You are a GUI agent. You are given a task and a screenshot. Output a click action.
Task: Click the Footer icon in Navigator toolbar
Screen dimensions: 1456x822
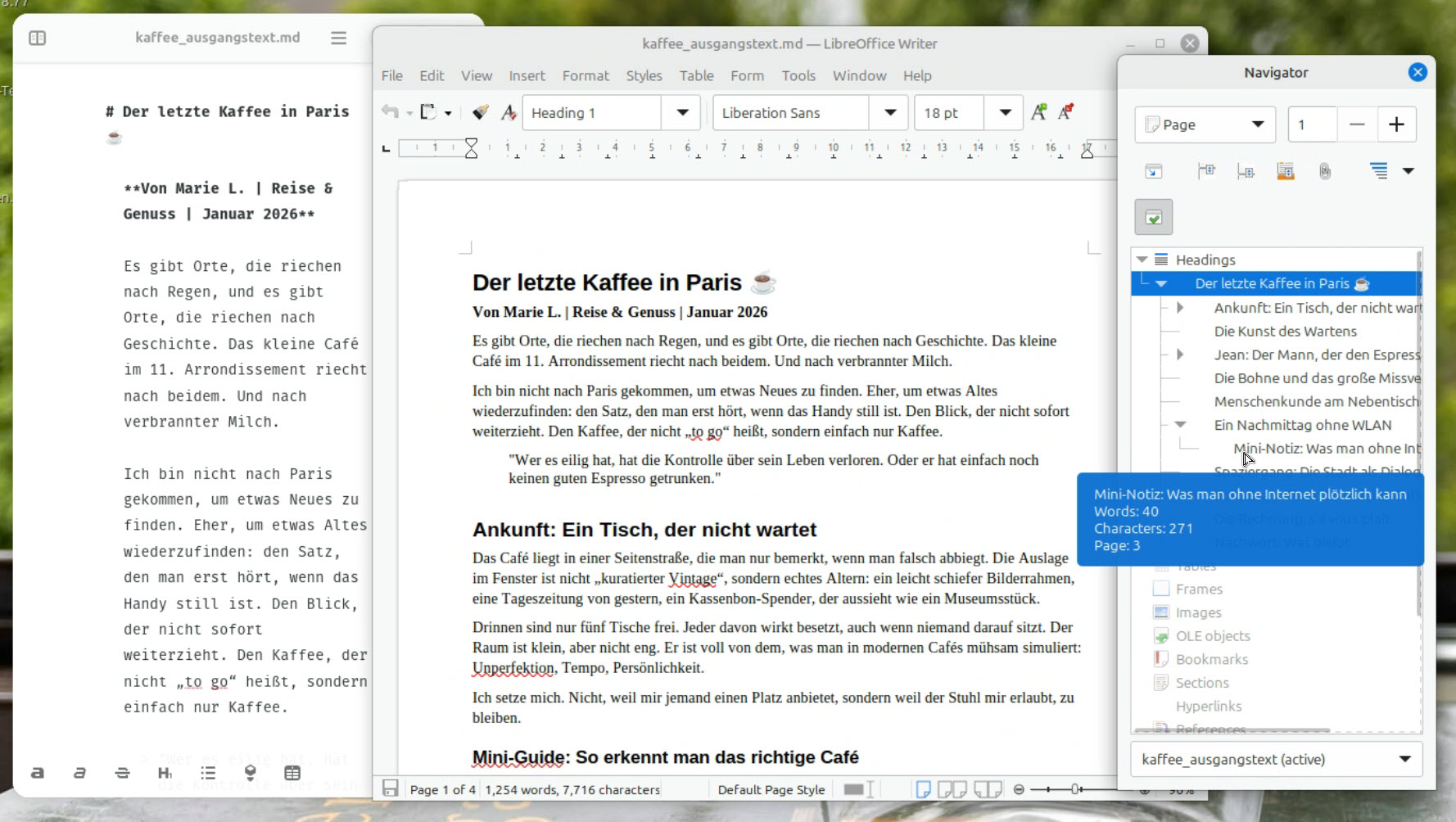tap(1246, 171)
